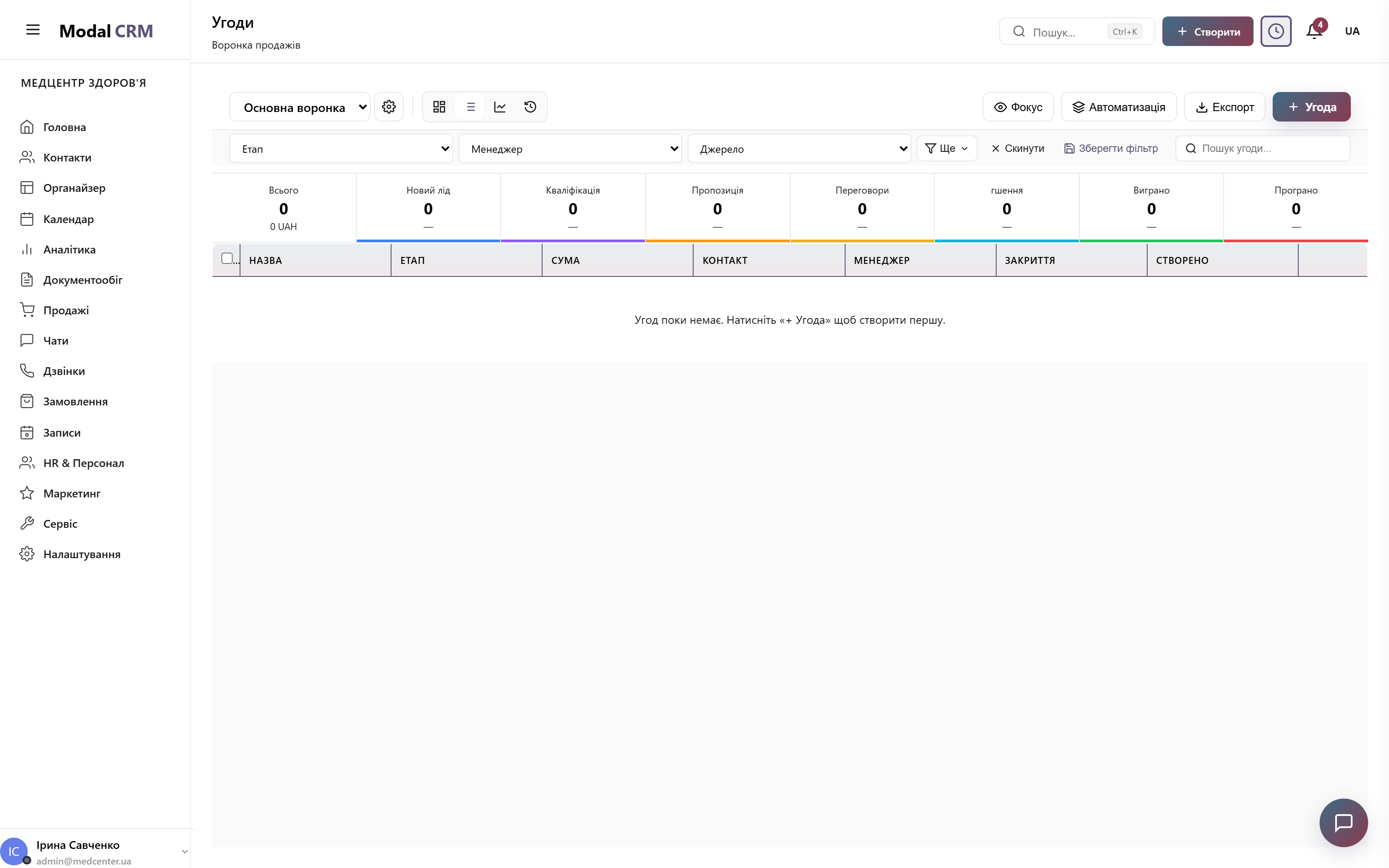1389x868 pixels.
Task: Open notifications bell
Action: (1314, 31)
